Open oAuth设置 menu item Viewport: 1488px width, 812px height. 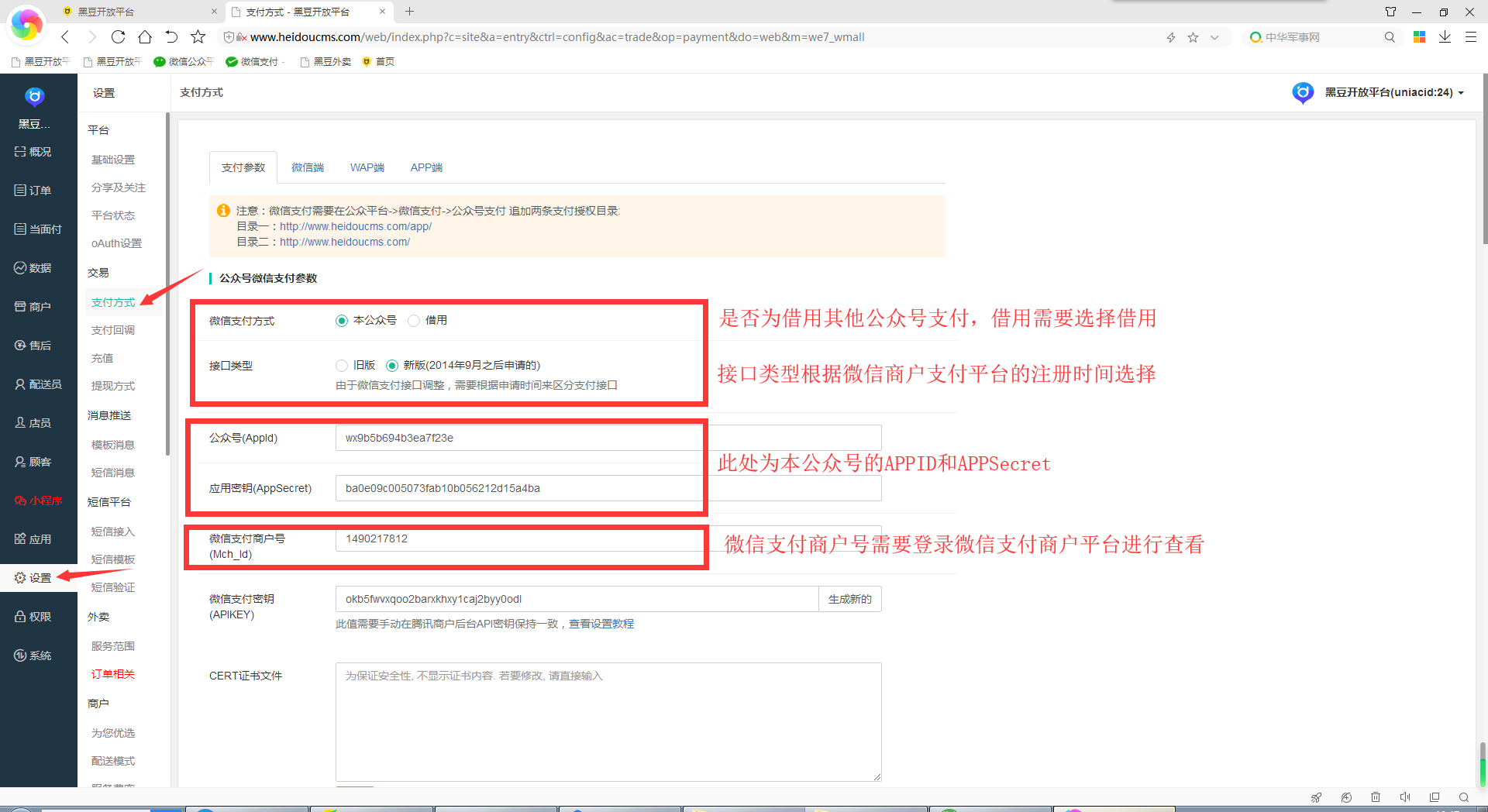pyautogui.click(x=116, y=243)
